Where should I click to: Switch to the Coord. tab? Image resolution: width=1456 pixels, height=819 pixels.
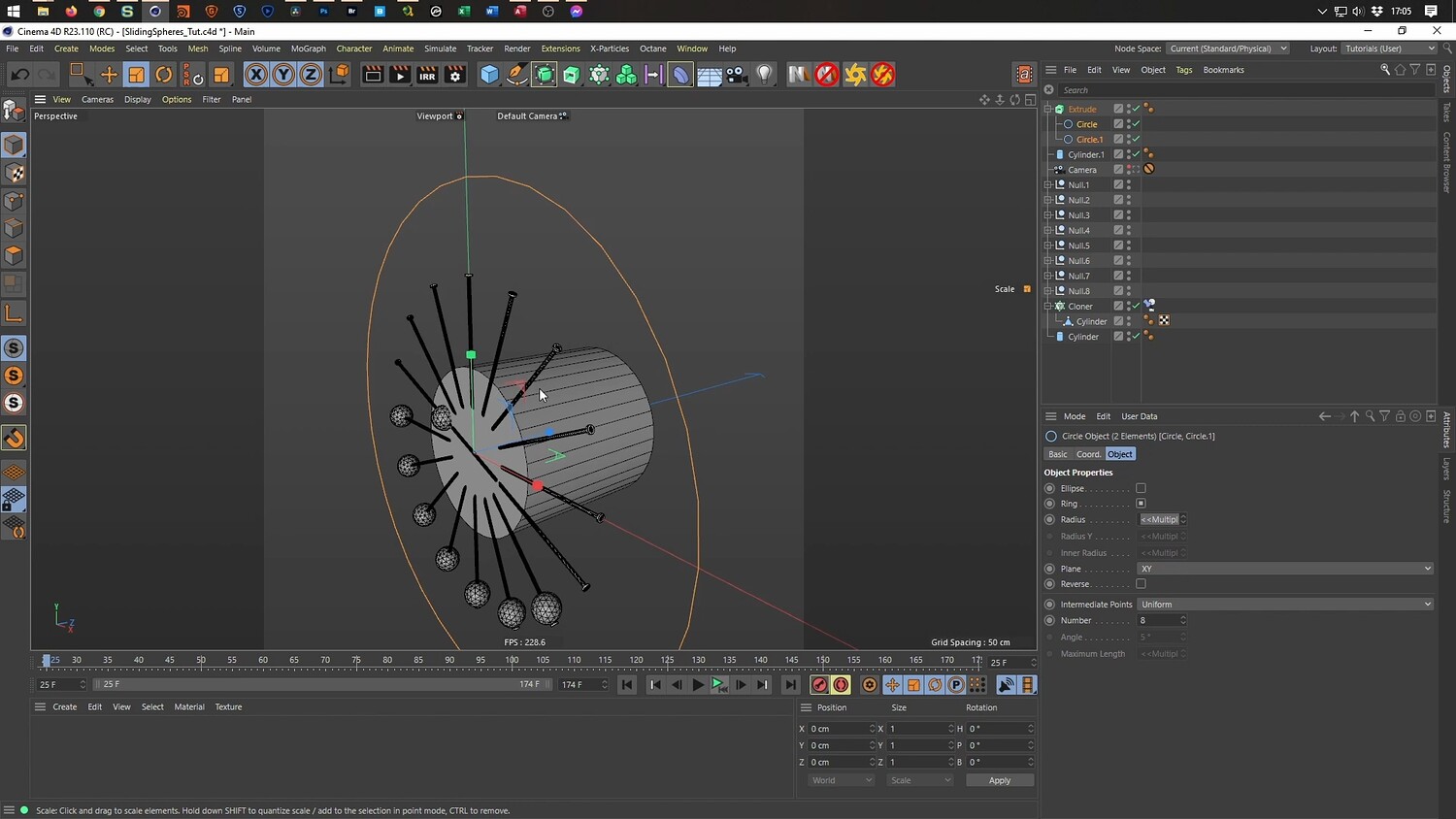[x=1088, y=454]
